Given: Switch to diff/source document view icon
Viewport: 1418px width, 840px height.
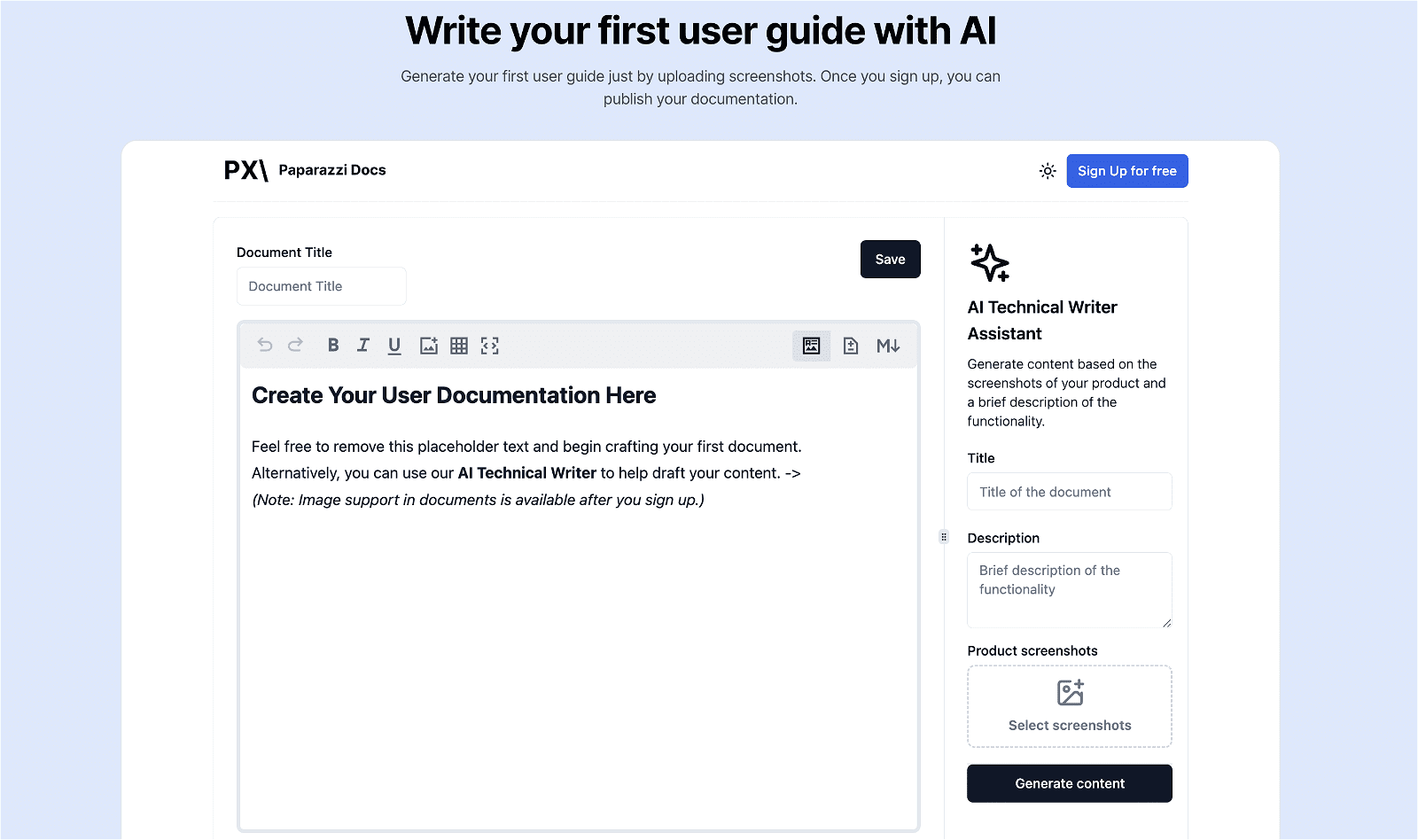Looking at the screenshot, I should [x=851, y=346].
